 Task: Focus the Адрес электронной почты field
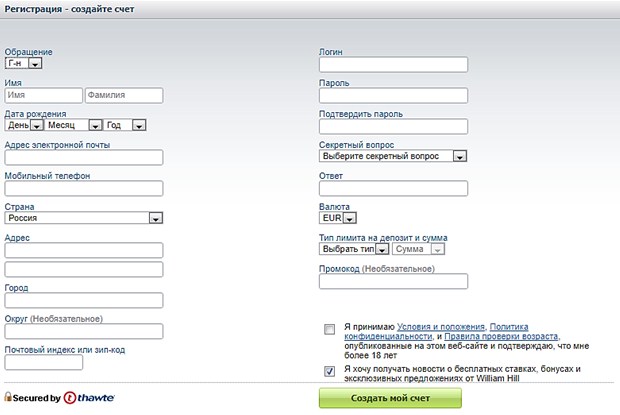(84, 157)
